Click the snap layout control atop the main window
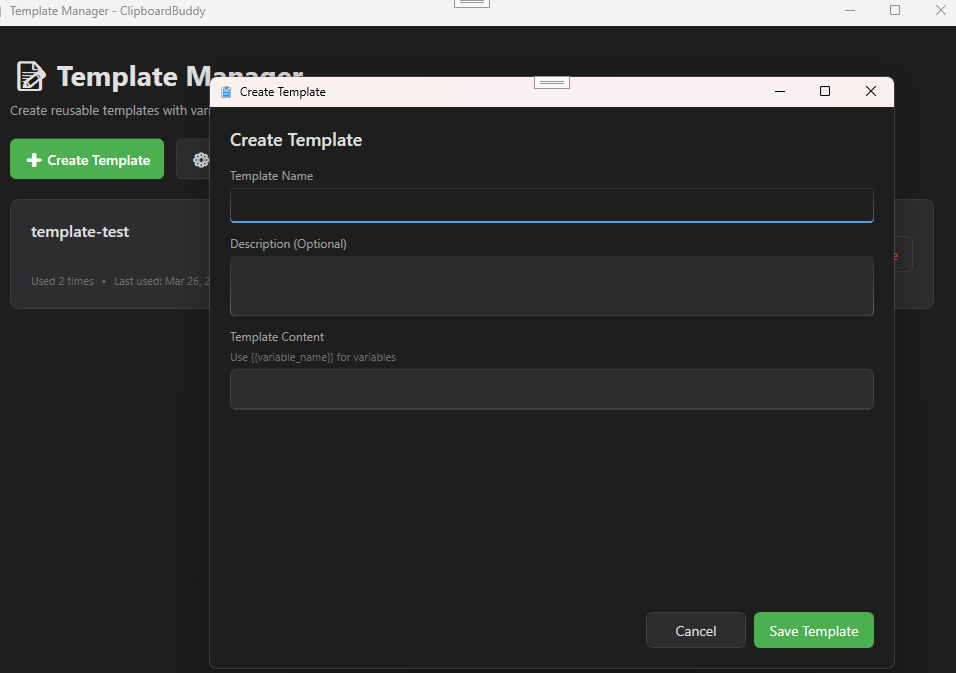Image resolution: width=956 pixels, height=673 pixels. 471,4
